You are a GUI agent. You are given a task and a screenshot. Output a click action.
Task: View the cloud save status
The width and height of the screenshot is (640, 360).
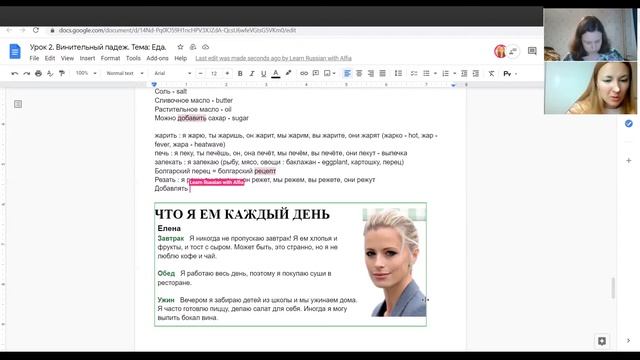pyautogui.click(x=205, y=47)
